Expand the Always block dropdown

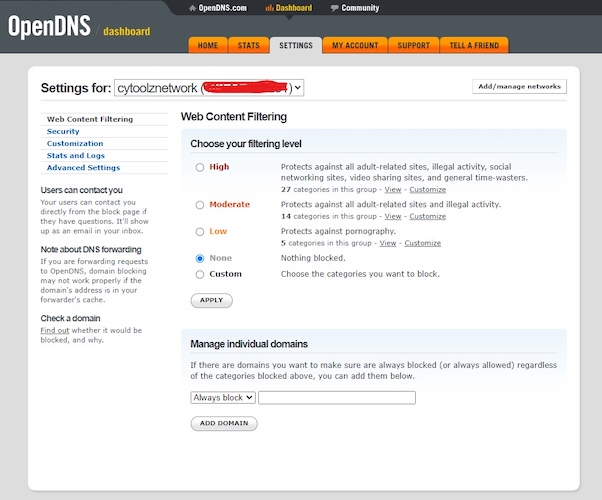223,397
